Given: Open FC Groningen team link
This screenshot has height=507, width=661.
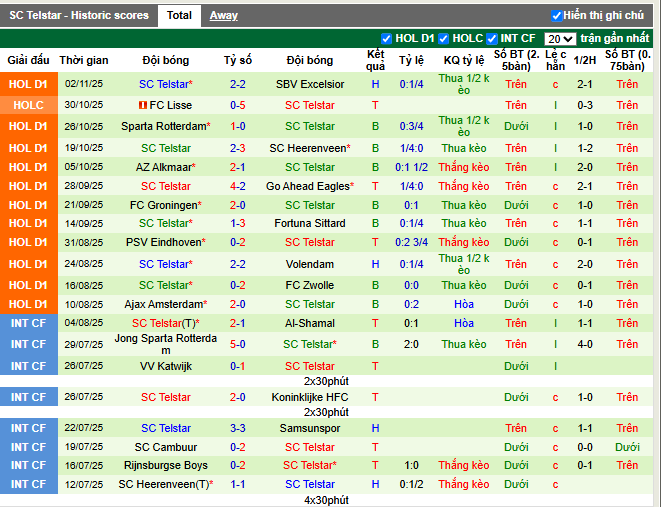Looking at the screenshot, I should click(164, 205).
